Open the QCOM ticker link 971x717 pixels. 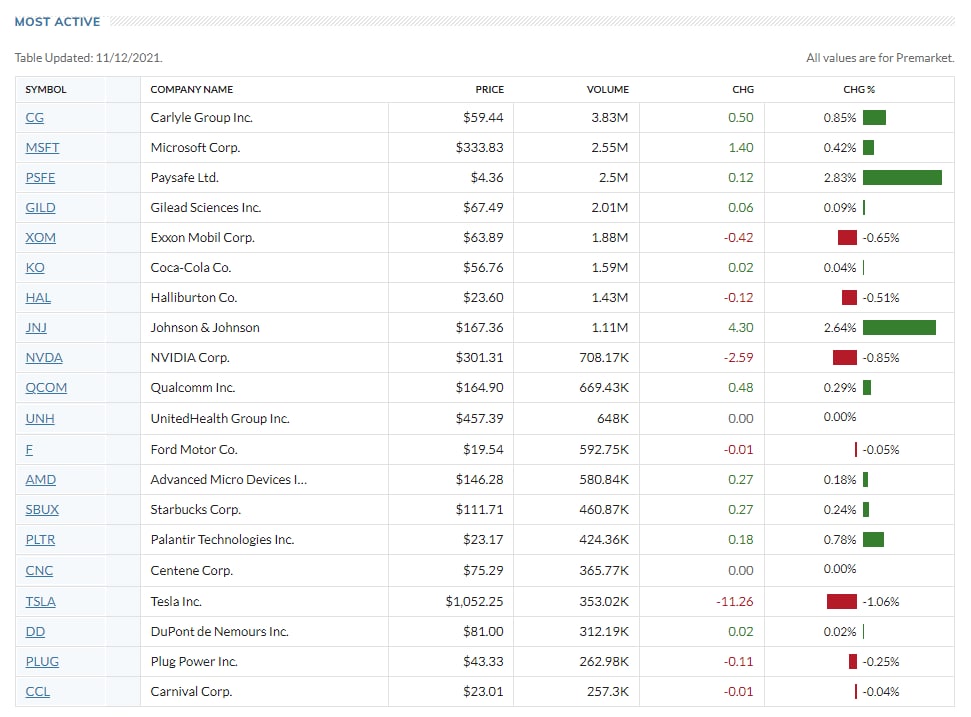[46, 388]
